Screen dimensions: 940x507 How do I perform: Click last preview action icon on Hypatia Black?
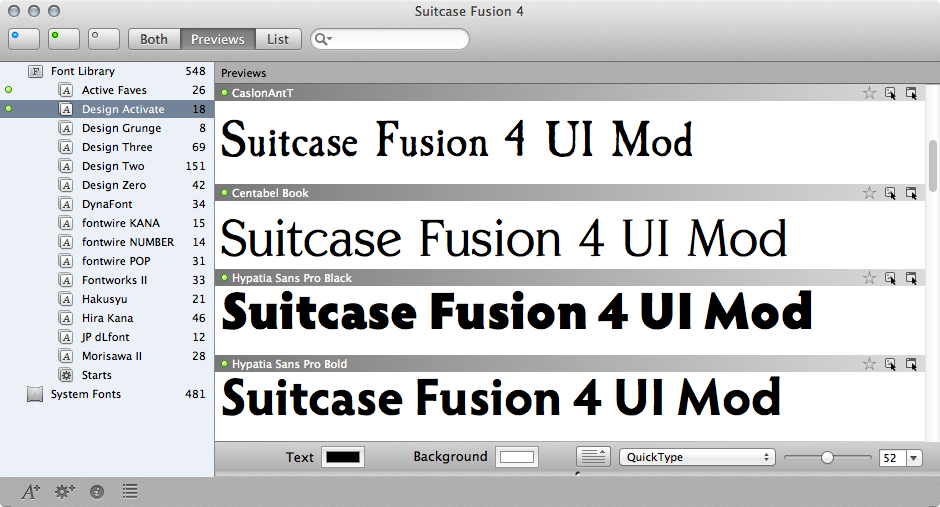[911, 278]
